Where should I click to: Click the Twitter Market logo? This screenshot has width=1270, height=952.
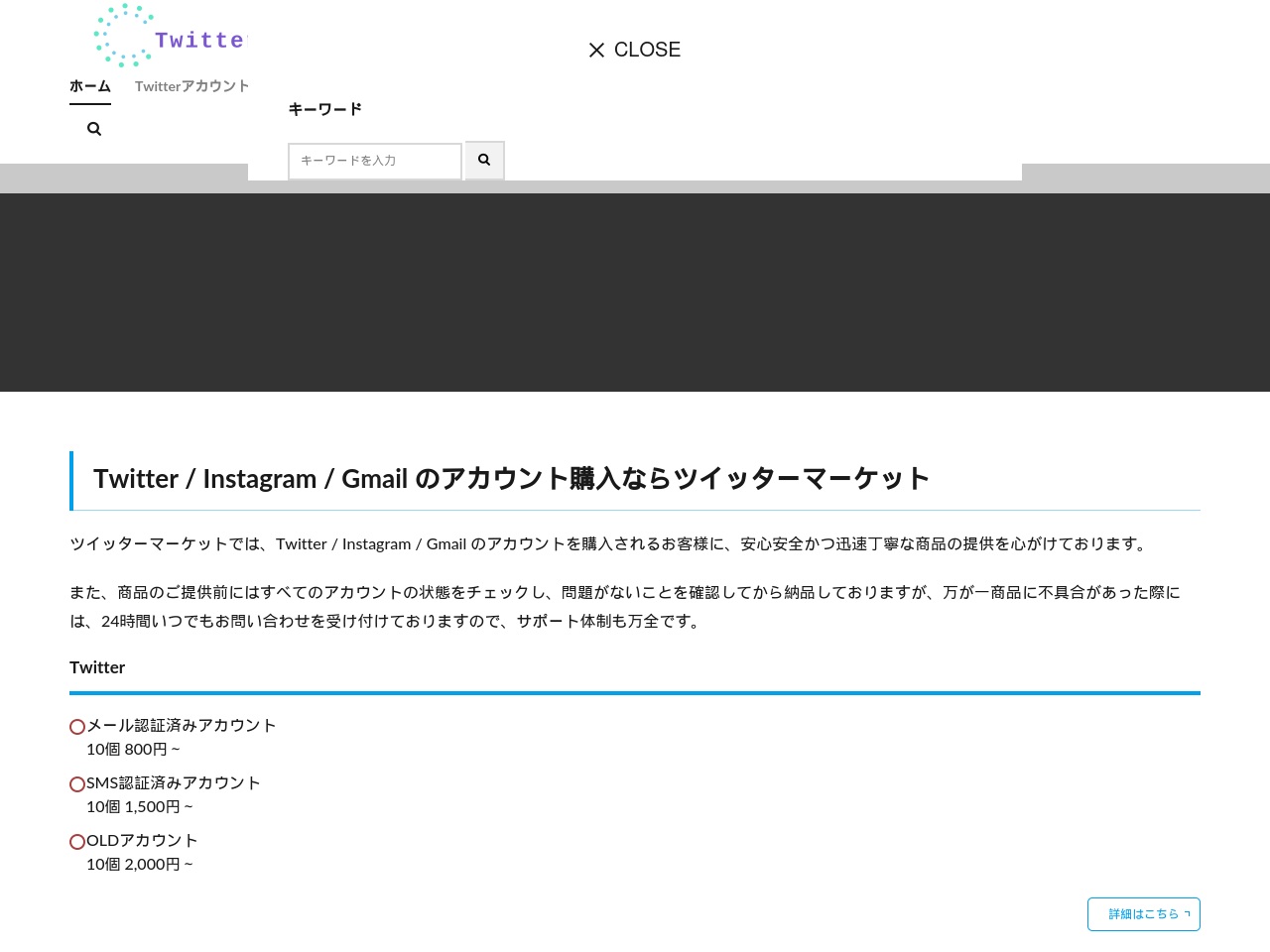[x=170, y=36]
